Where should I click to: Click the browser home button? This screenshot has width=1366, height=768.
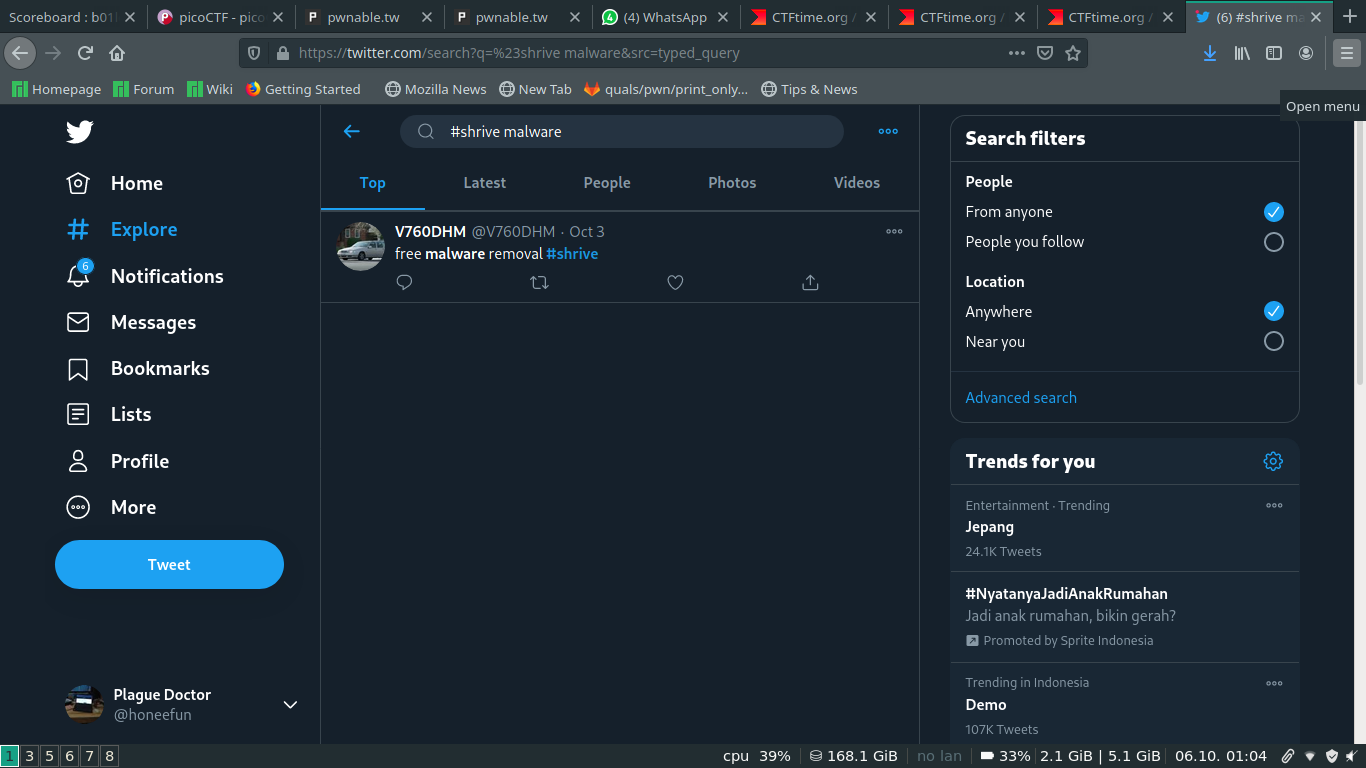(117, 53)
